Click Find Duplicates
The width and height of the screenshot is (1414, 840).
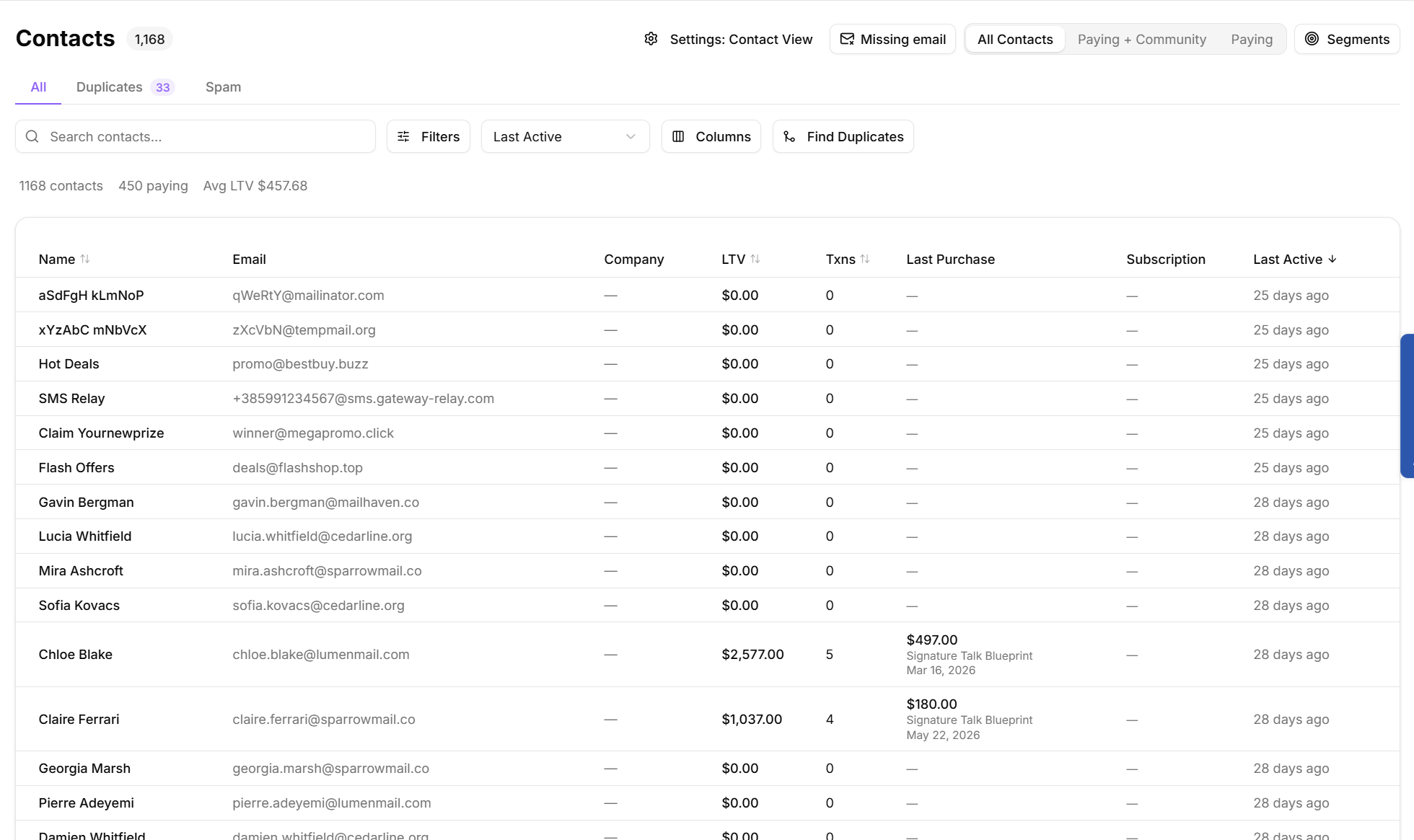click(x=843, y=136)
